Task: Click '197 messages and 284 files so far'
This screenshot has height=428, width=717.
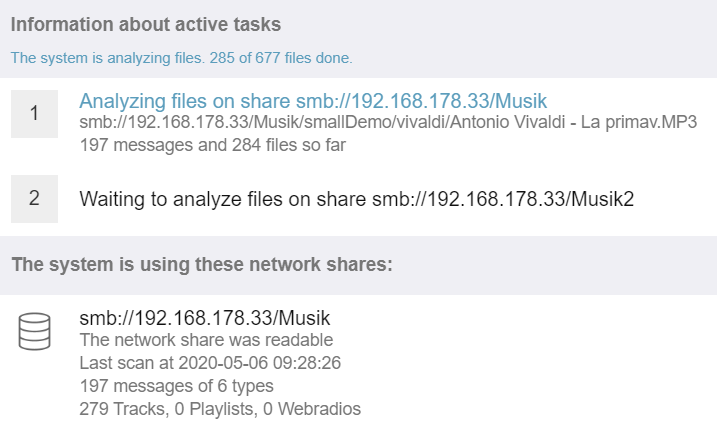Action: click(x=213, y=145)
